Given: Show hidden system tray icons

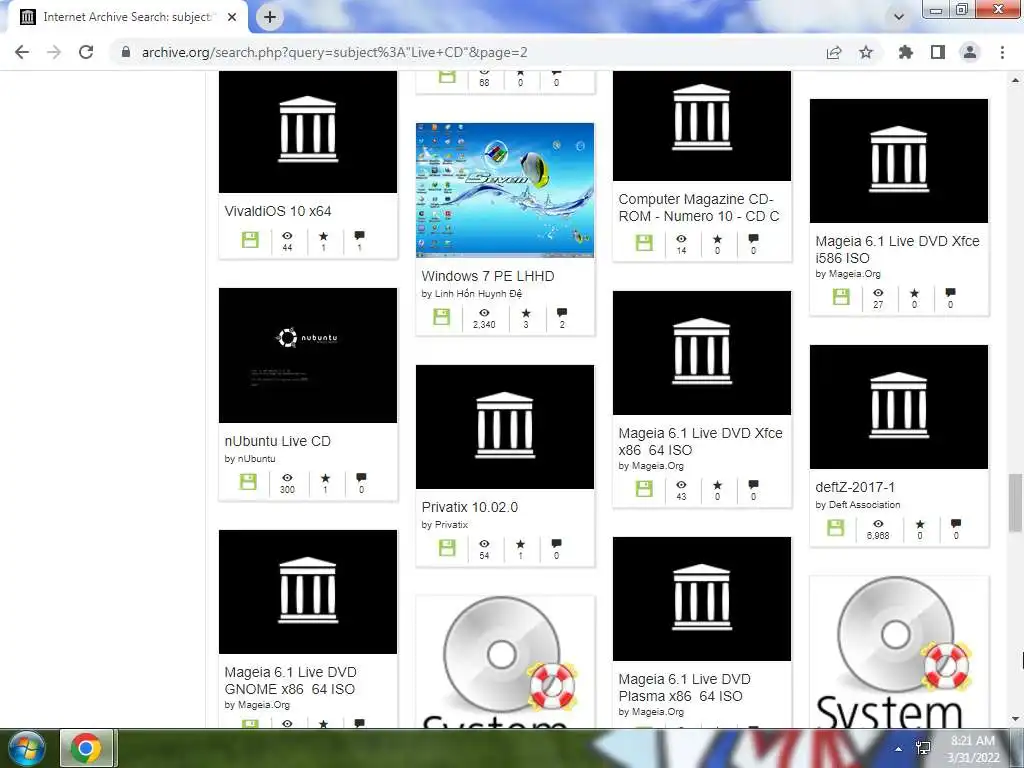Looking at the screenshot, I should point(899,748).
